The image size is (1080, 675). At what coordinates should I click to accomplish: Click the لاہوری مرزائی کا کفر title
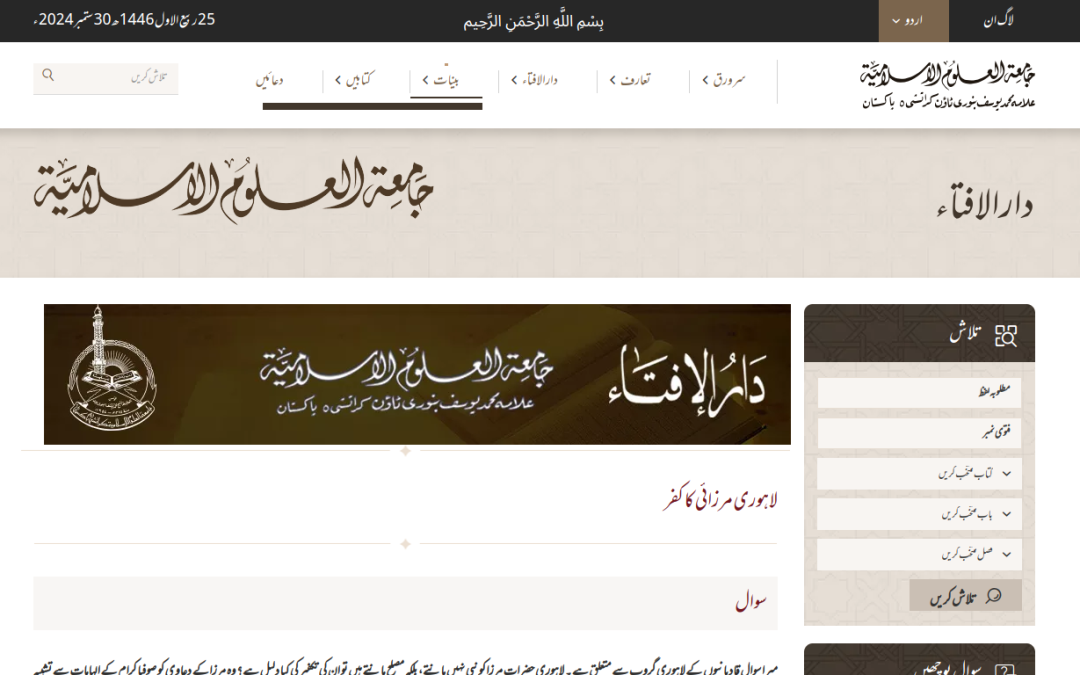[720, 499]
